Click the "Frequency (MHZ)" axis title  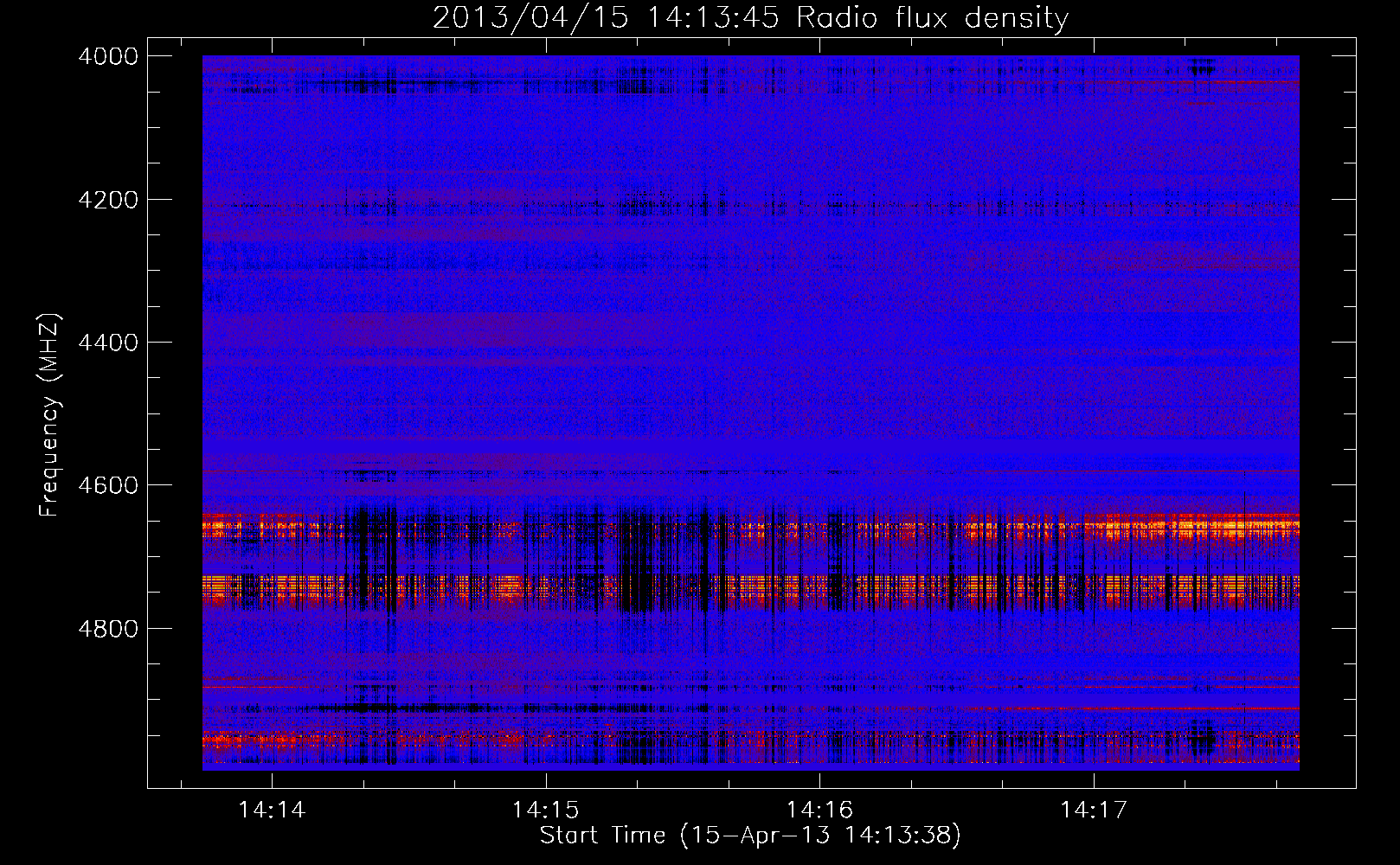coord(50,415)
